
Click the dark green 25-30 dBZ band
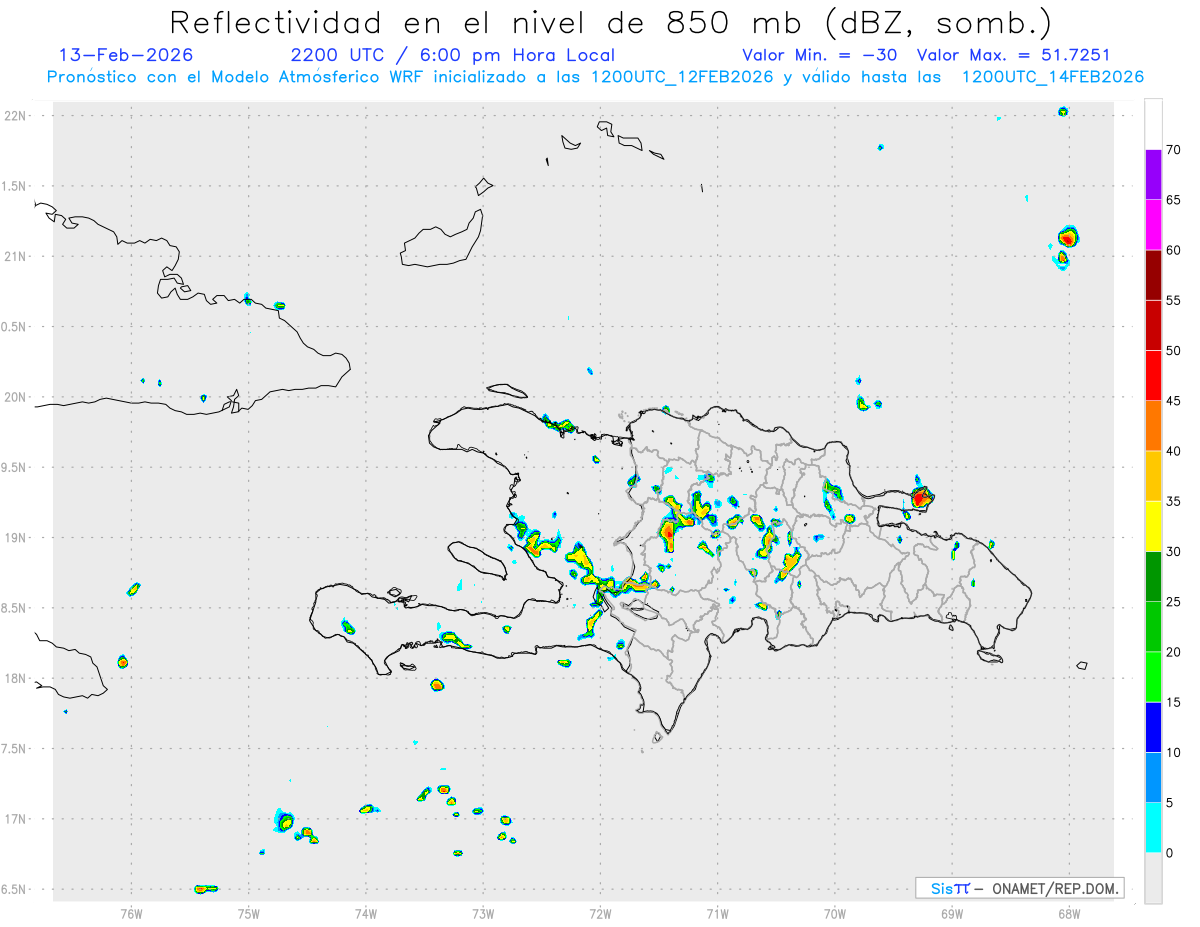[x=1153, y=576]
